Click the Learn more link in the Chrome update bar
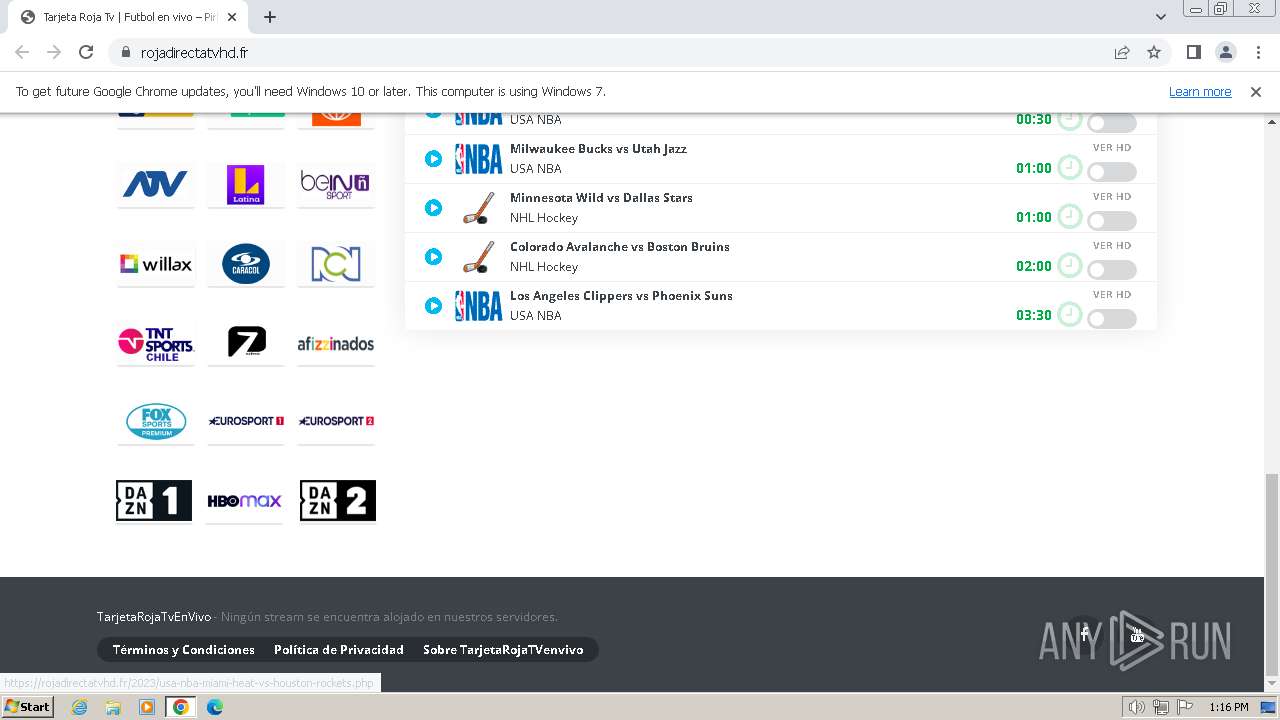 point(1200,91)
